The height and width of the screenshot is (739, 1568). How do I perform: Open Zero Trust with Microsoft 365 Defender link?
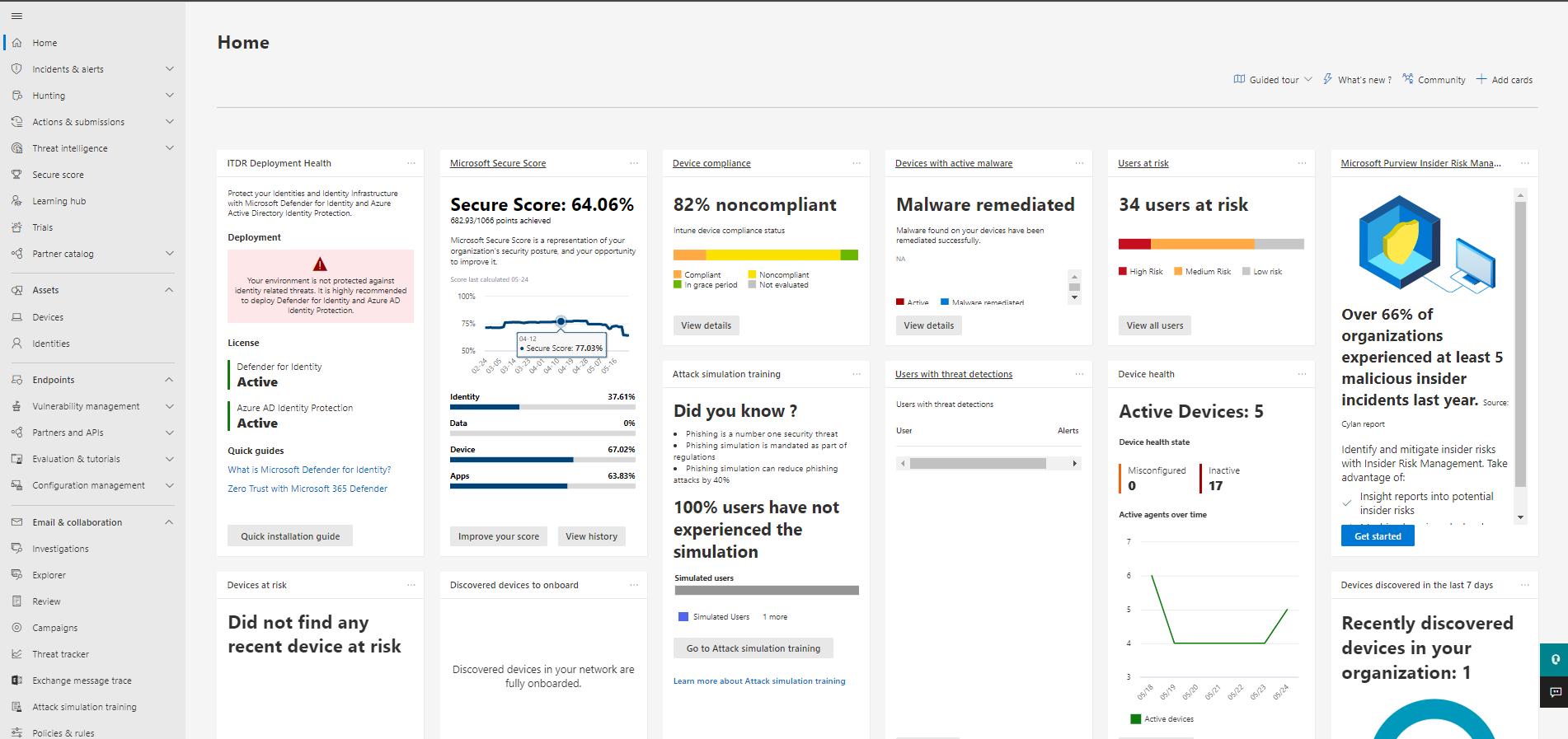click(x=307, y=489)
